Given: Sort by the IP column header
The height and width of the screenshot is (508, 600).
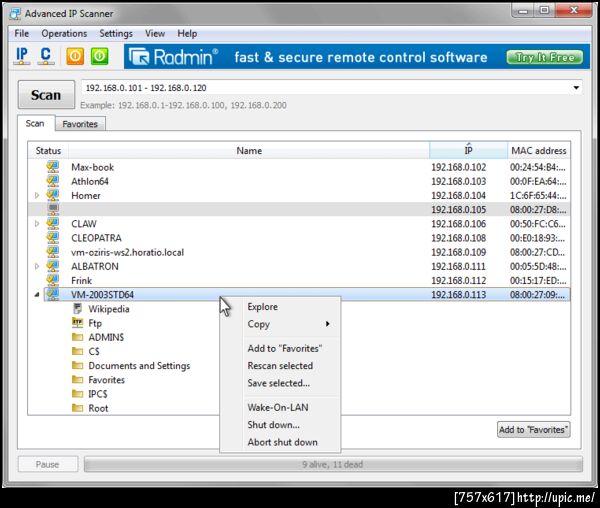Looking at the screenshot, I should tap(468, 151).
